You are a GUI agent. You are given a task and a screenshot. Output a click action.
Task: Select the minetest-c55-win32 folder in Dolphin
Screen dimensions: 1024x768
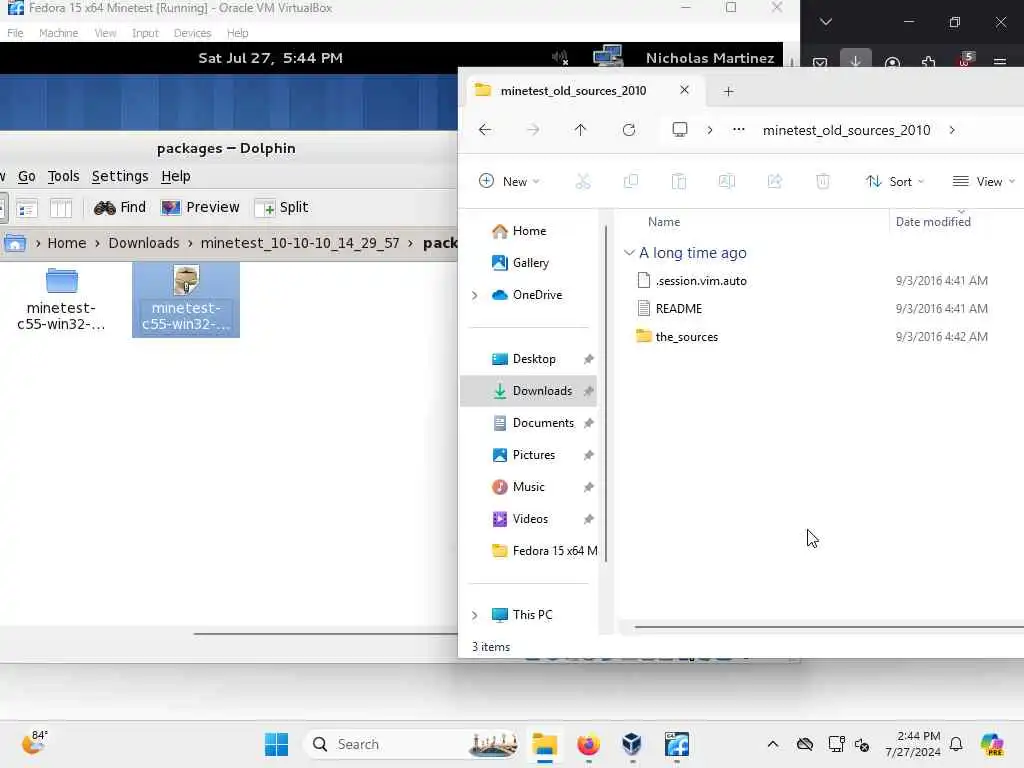click(61, 299)
